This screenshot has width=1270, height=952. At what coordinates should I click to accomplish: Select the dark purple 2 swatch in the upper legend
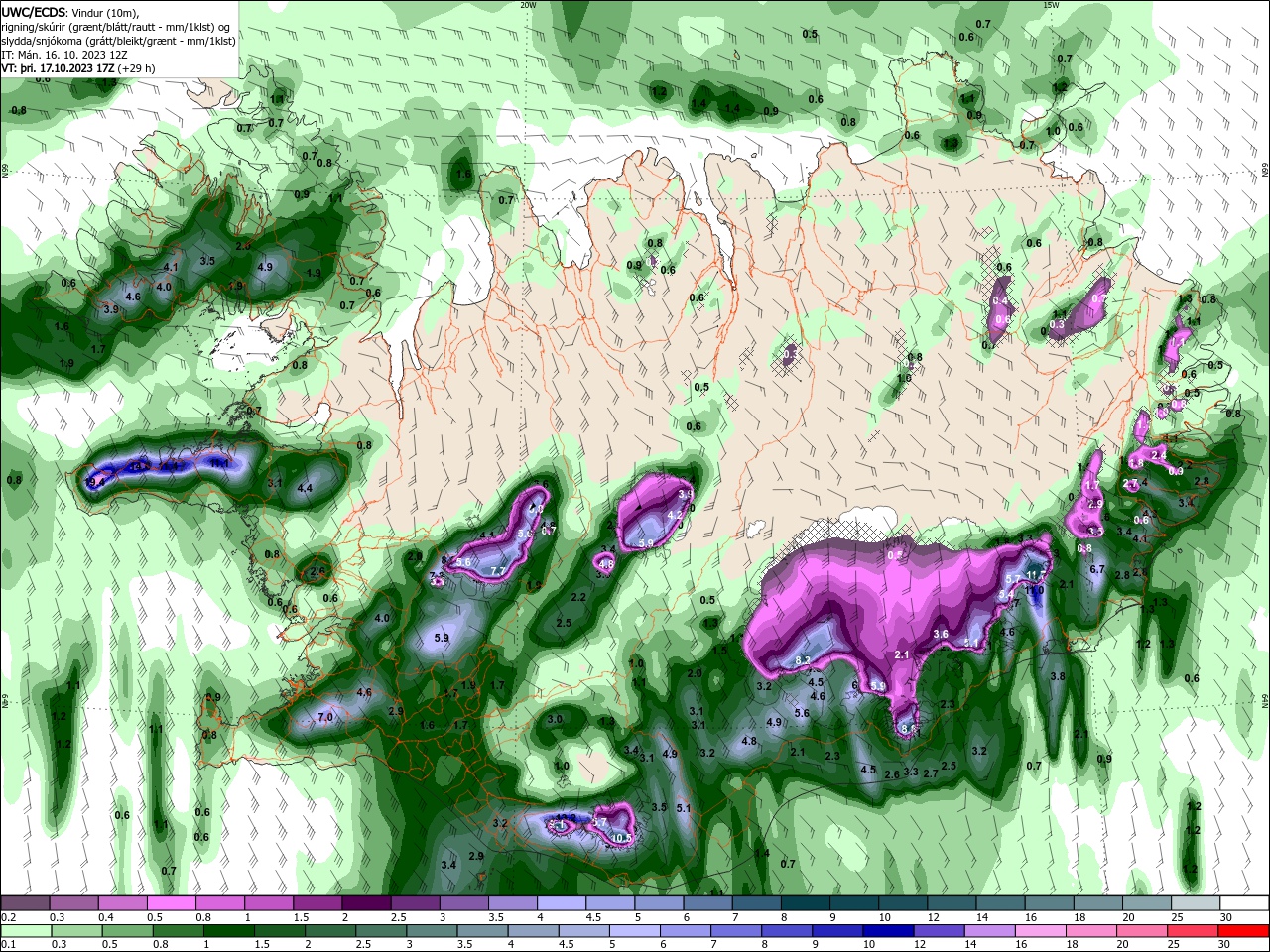click(x=365, y=903)
